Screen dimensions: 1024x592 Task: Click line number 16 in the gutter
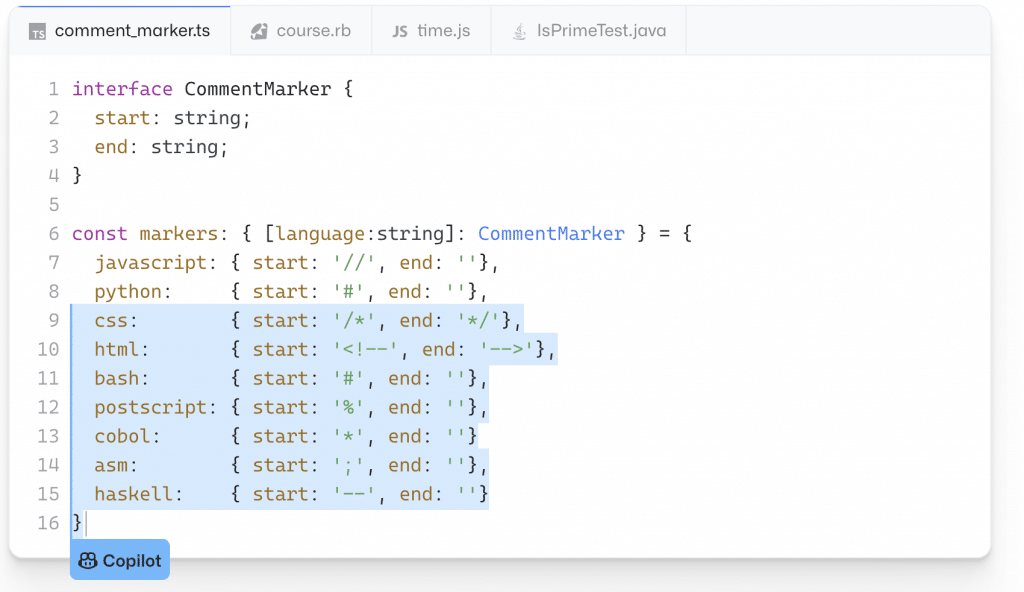[49, 523]
